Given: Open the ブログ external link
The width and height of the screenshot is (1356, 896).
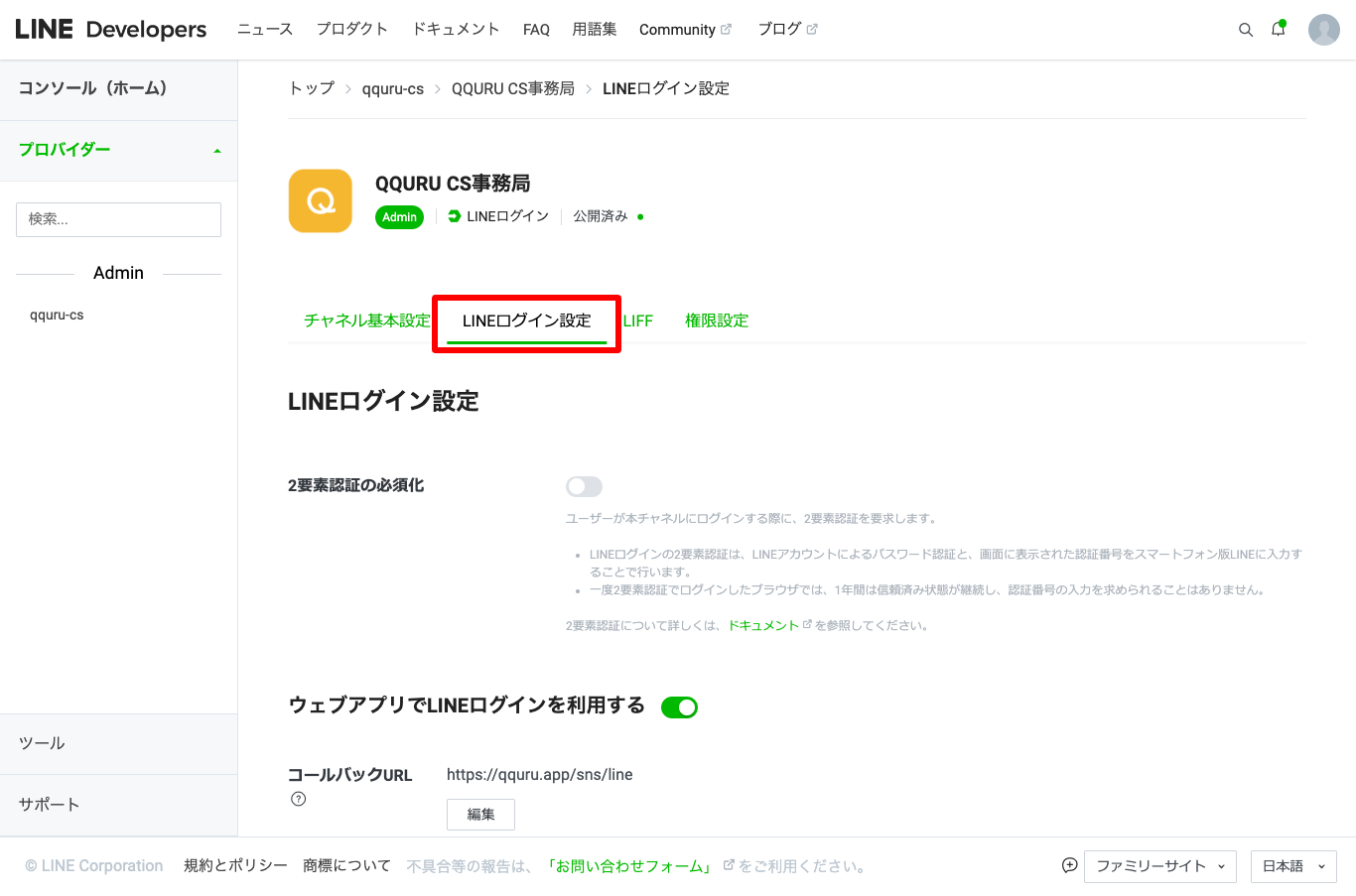Looking at the screenshot, I should pyautogui.click(x=786, y=30).
